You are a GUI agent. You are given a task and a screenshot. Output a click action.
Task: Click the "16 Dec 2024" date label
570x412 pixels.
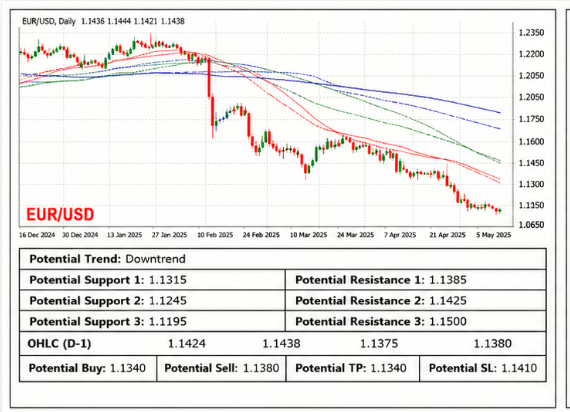37,235
